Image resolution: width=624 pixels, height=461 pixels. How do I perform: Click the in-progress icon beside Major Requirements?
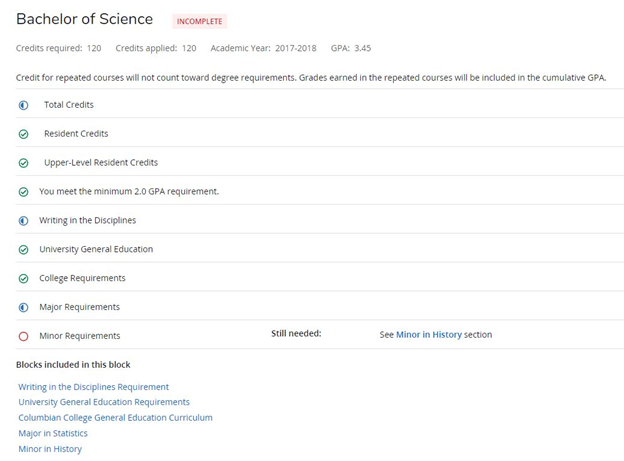pos(23,307)
